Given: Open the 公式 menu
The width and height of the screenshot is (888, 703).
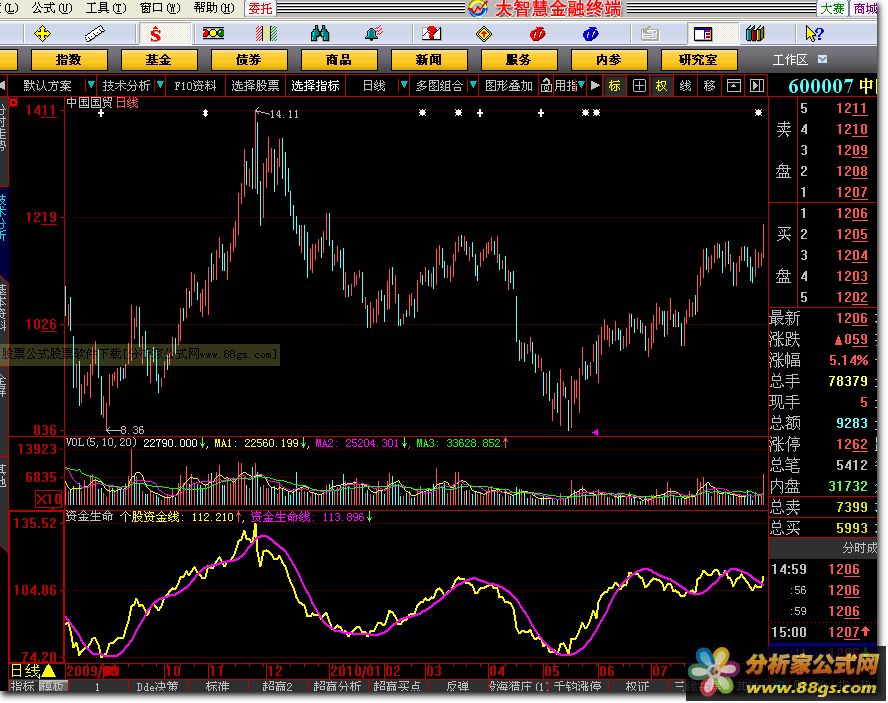Looking at the screenshot, I should coord(52,8).
